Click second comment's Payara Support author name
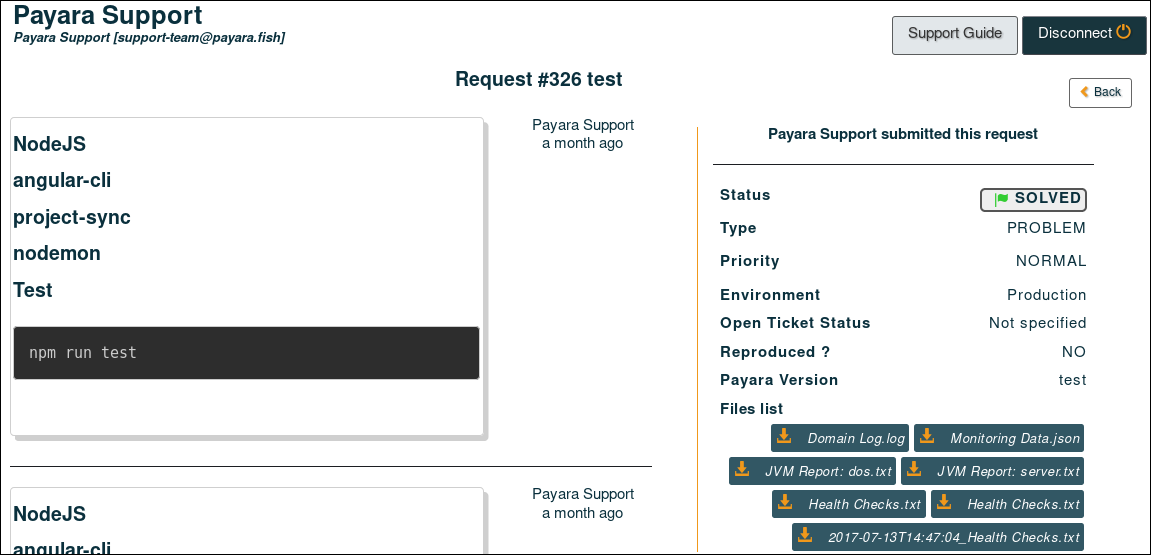The image size is (1151, 555). click(583, 495)
